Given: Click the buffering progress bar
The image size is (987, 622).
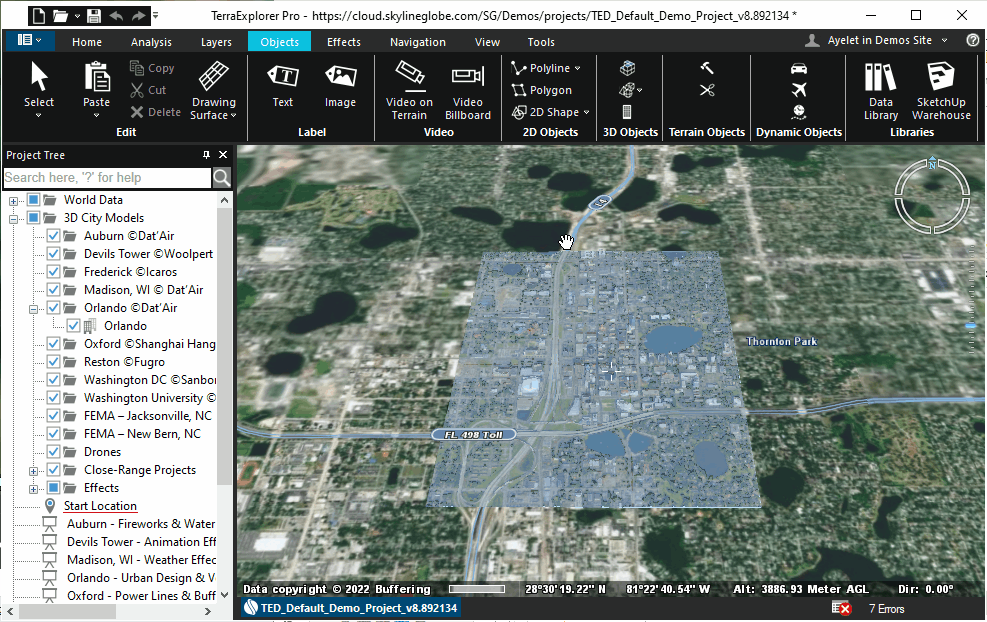Looking at the screenshot, I should [477, 589].
